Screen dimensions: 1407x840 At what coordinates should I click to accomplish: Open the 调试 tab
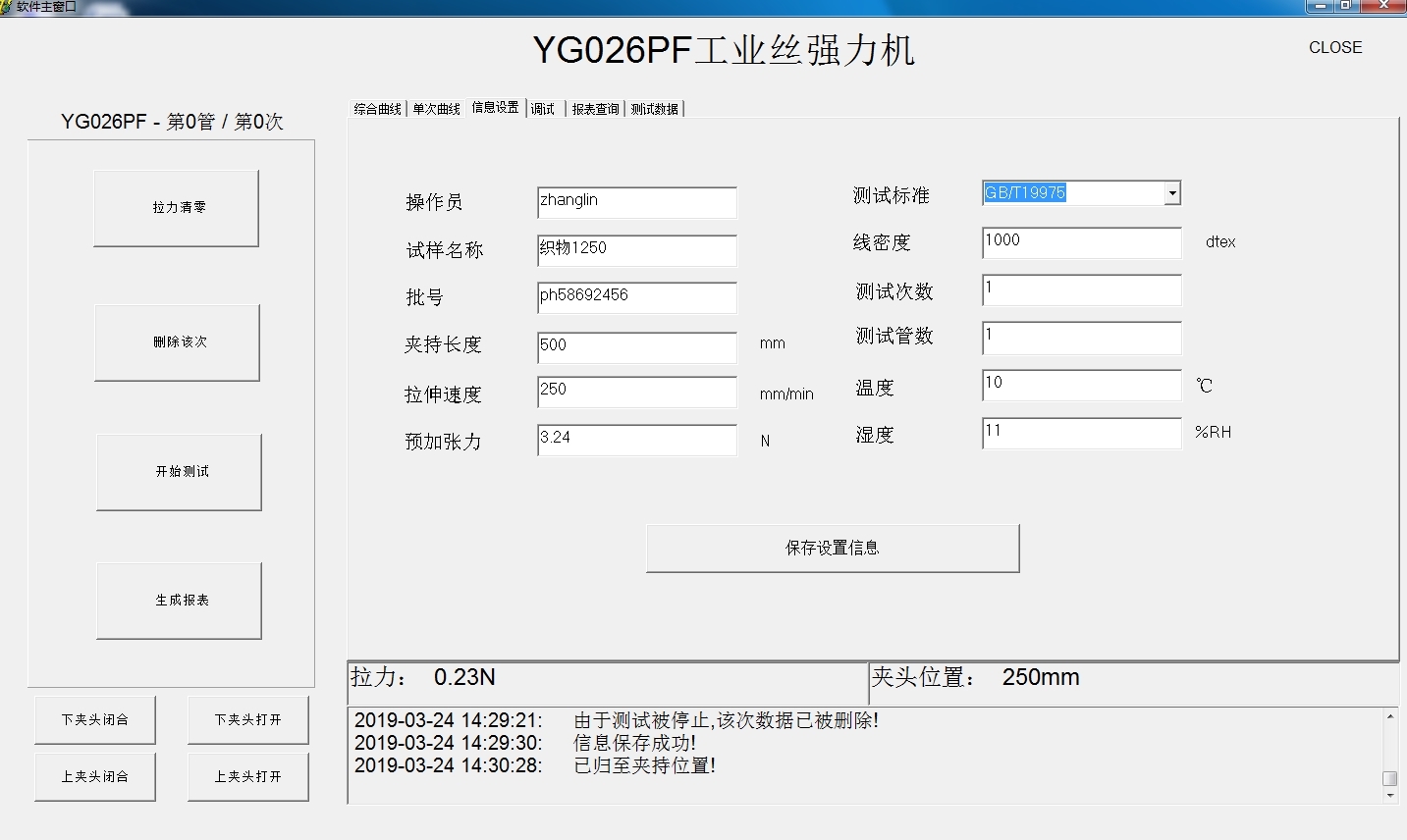(x=543, y=109)
